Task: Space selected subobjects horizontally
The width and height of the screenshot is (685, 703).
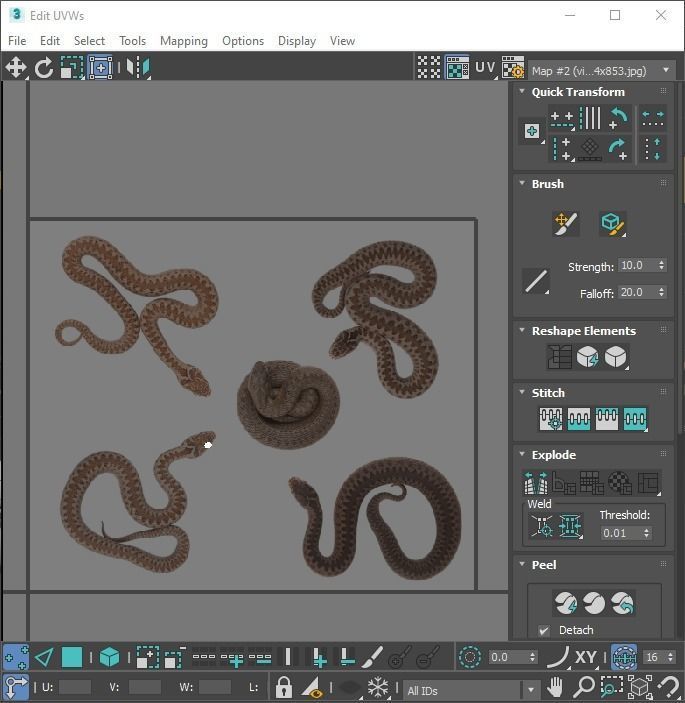Action: [x=653, y=119]
